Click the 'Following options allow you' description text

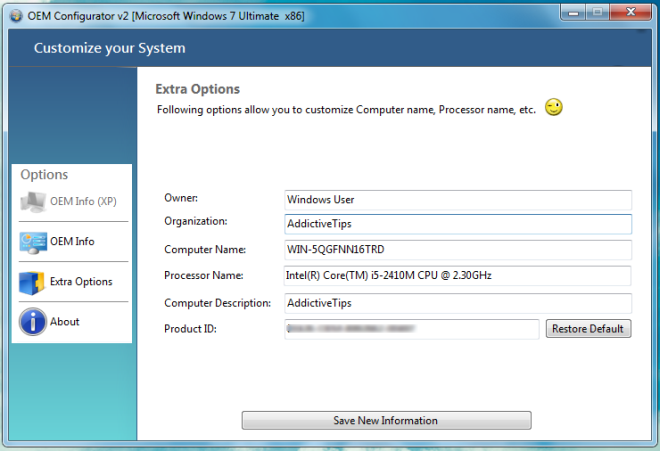point(346,109)
